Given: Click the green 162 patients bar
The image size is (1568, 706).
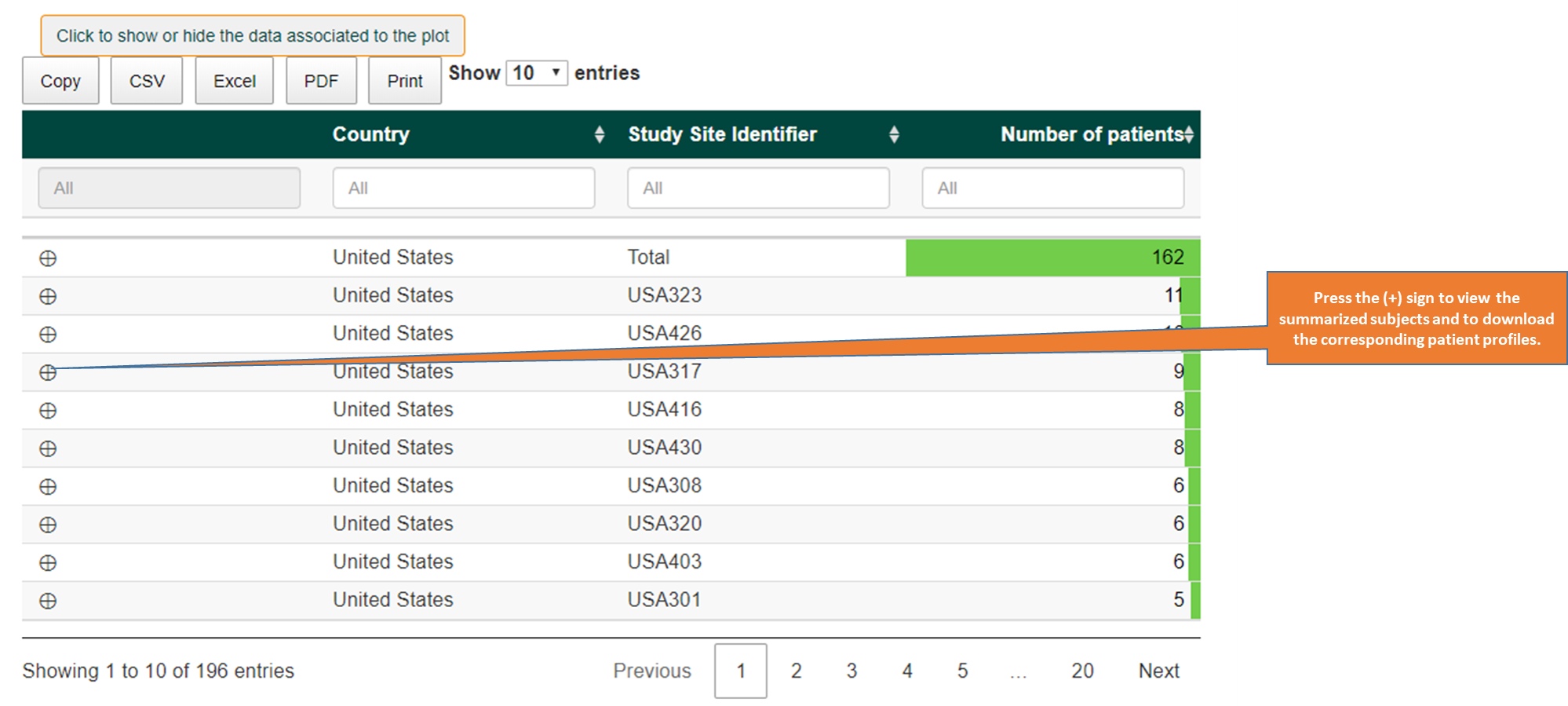Looking at the screenshot, I should (x=1052, y=258).
